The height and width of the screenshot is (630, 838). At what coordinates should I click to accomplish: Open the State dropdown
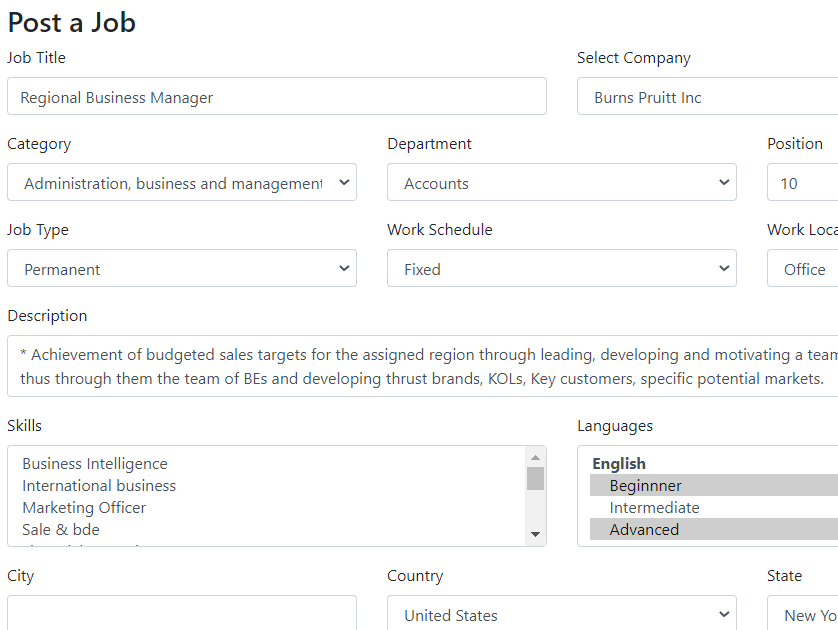coord(803,613)
